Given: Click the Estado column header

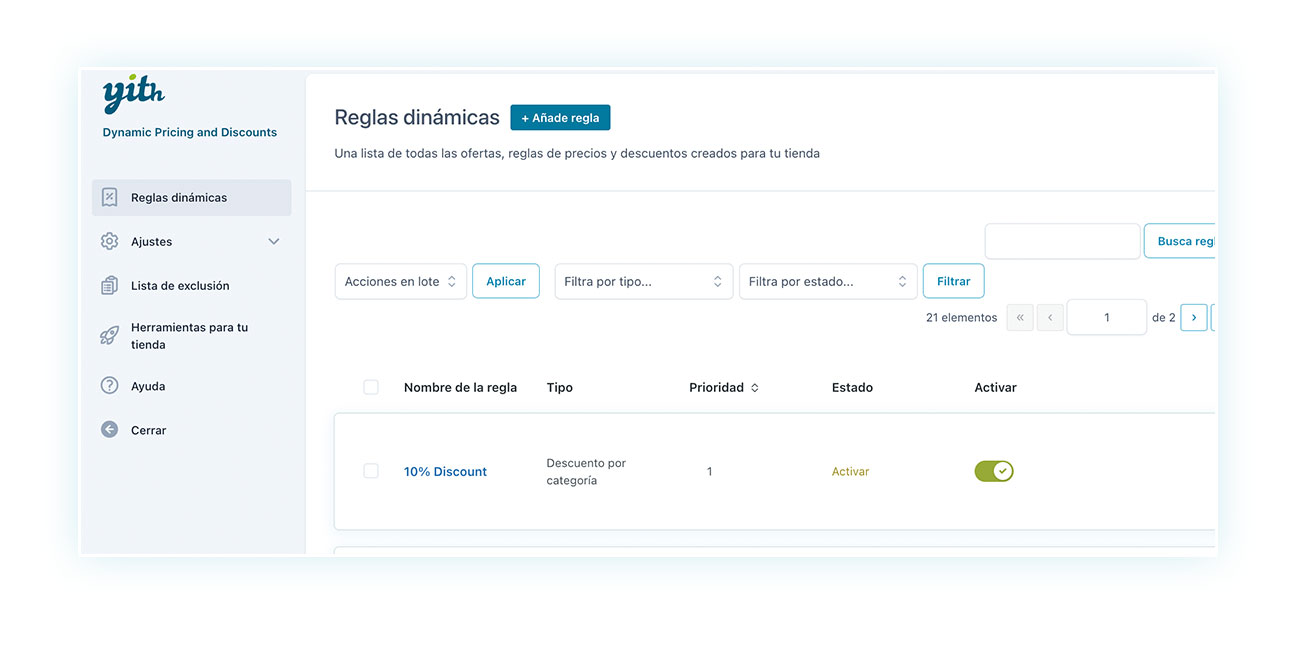Looking at the screenshot, I should 852,387.
